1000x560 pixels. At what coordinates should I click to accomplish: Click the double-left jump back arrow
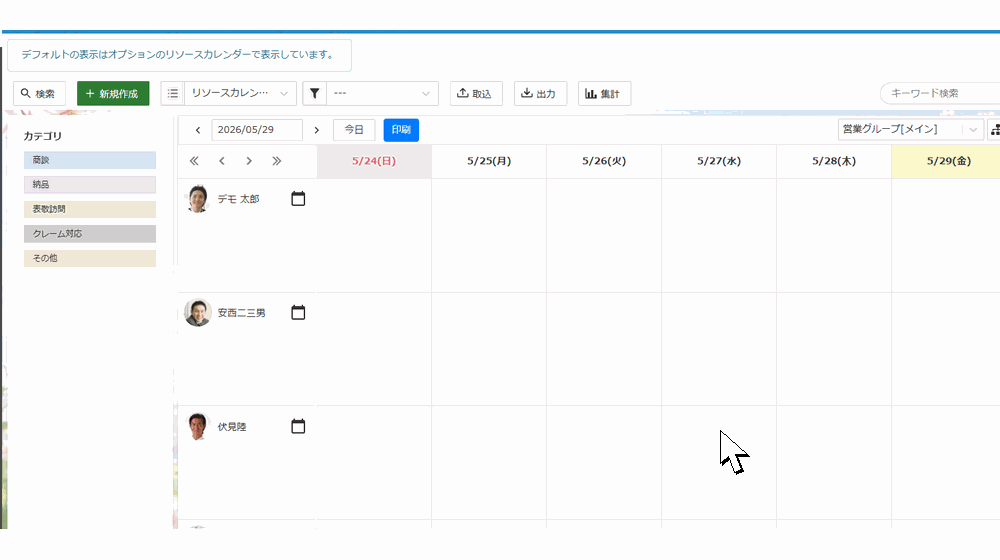(194, 161)
